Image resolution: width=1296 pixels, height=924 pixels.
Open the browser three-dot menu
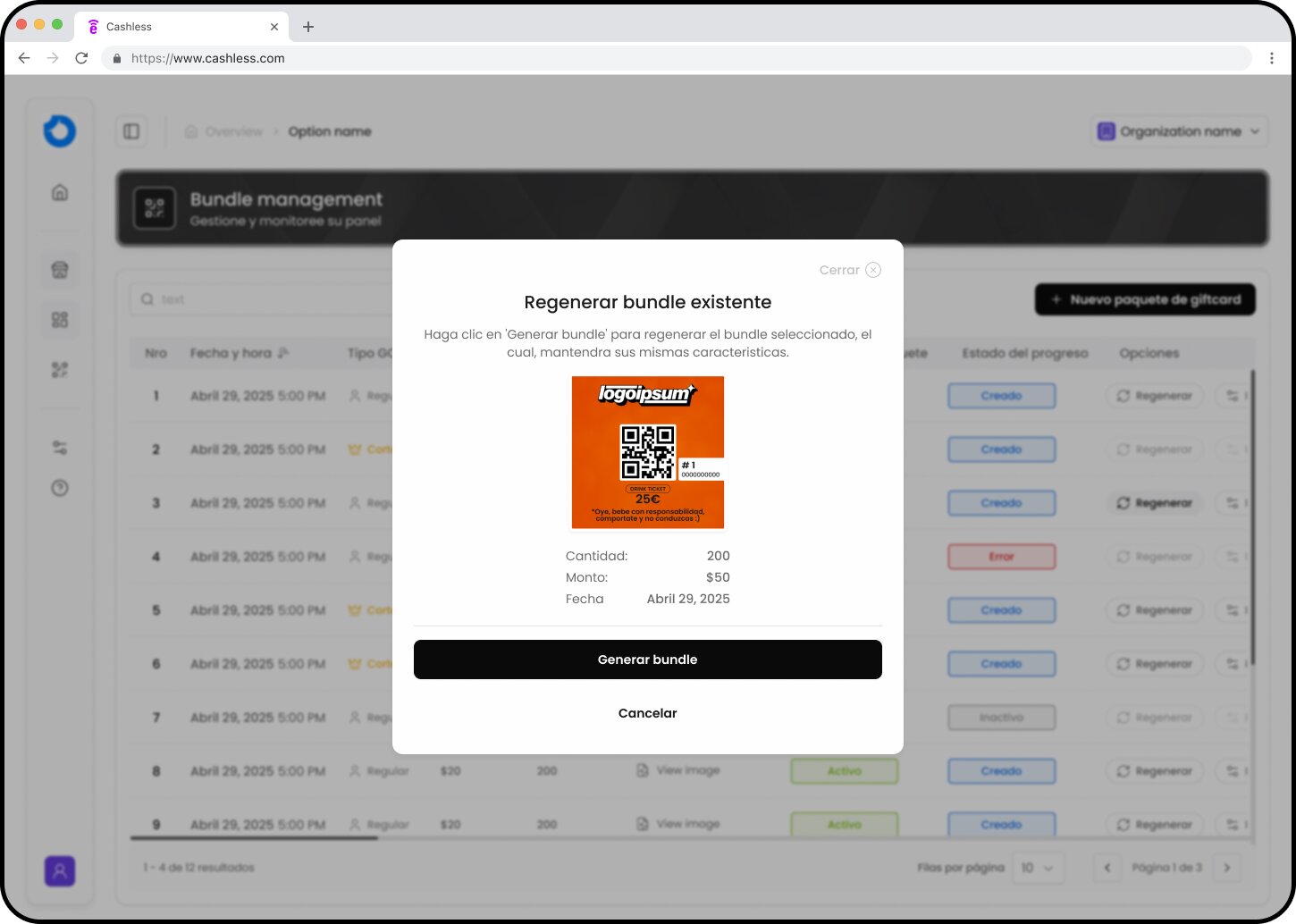1272,58
